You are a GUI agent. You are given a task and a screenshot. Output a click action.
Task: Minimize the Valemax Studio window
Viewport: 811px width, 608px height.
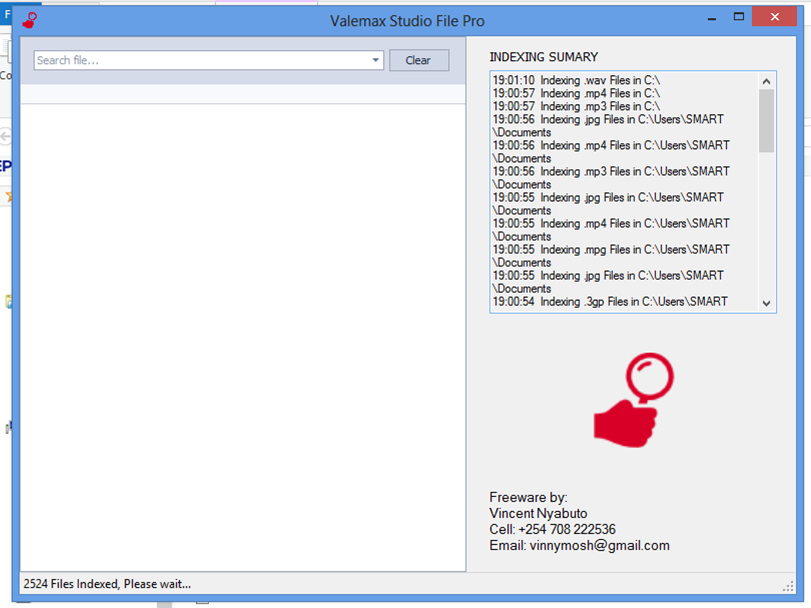712,18
